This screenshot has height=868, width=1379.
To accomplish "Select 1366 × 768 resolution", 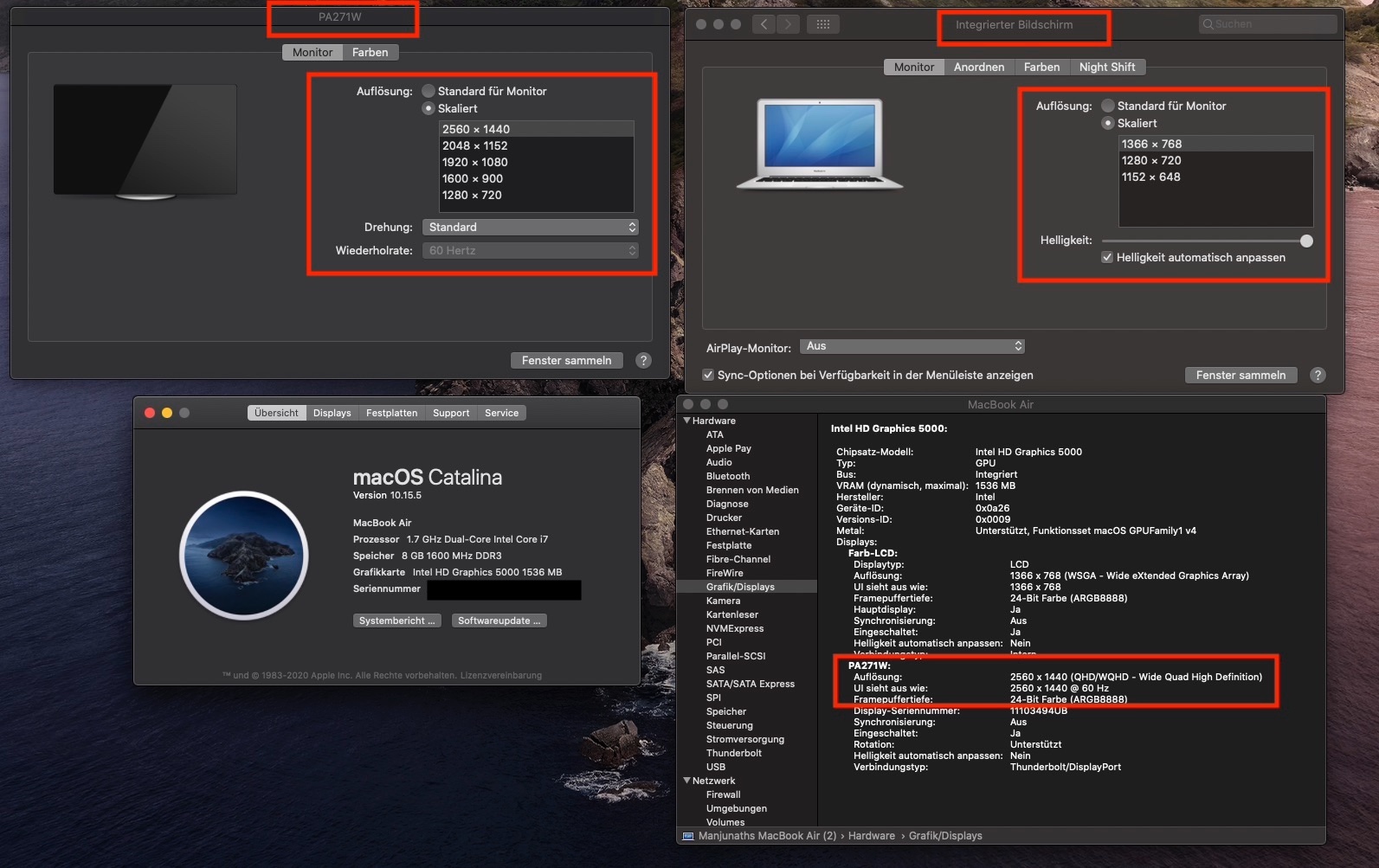I will click(x=1216, y=144).
